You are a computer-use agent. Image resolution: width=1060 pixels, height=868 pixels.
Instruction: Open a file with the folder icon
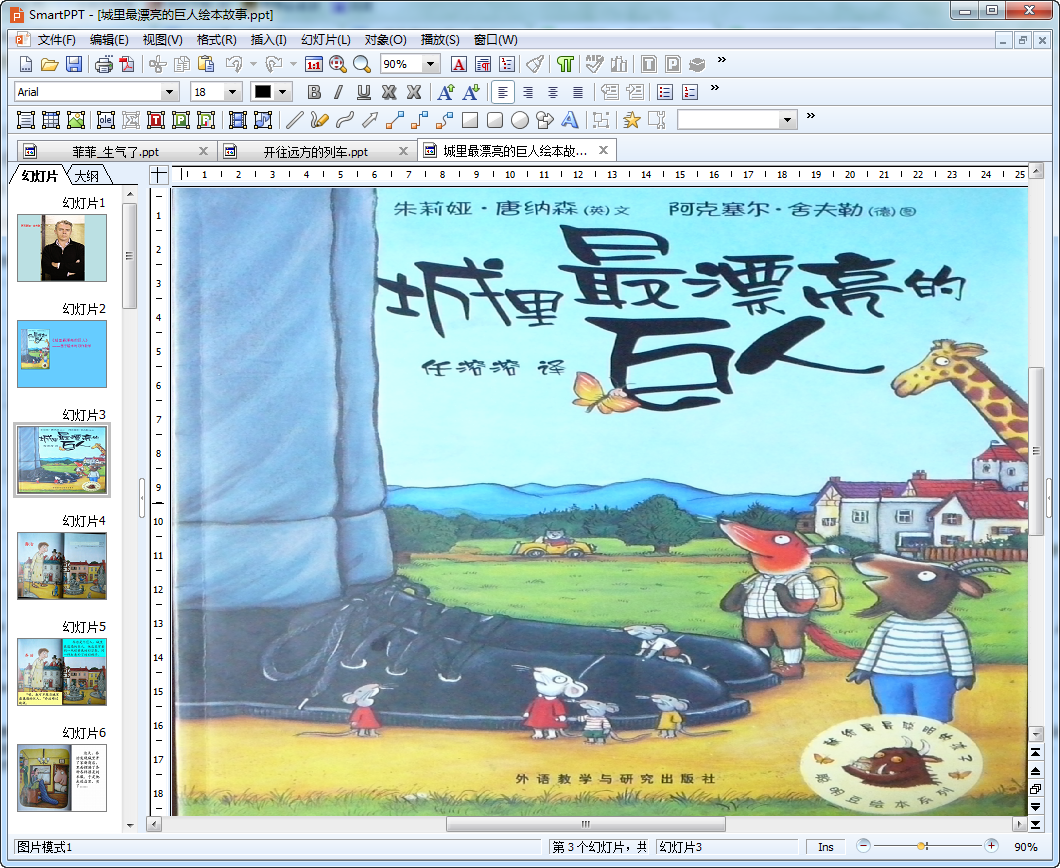pos(49,64)
